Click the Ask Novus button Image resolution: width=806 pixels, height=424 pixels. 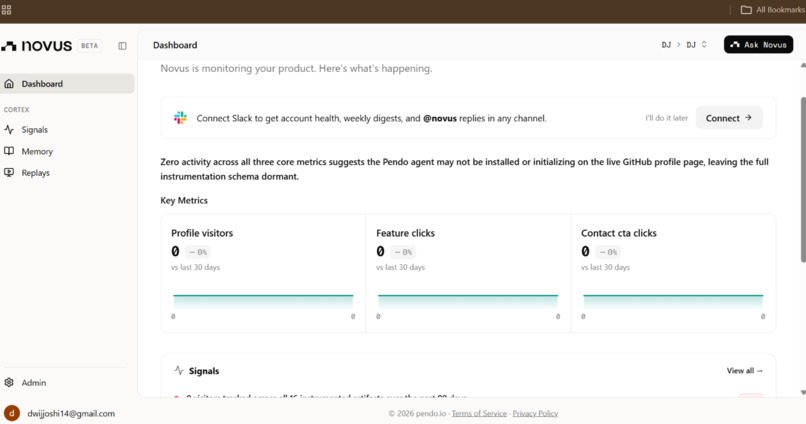[x=758, y=45]
